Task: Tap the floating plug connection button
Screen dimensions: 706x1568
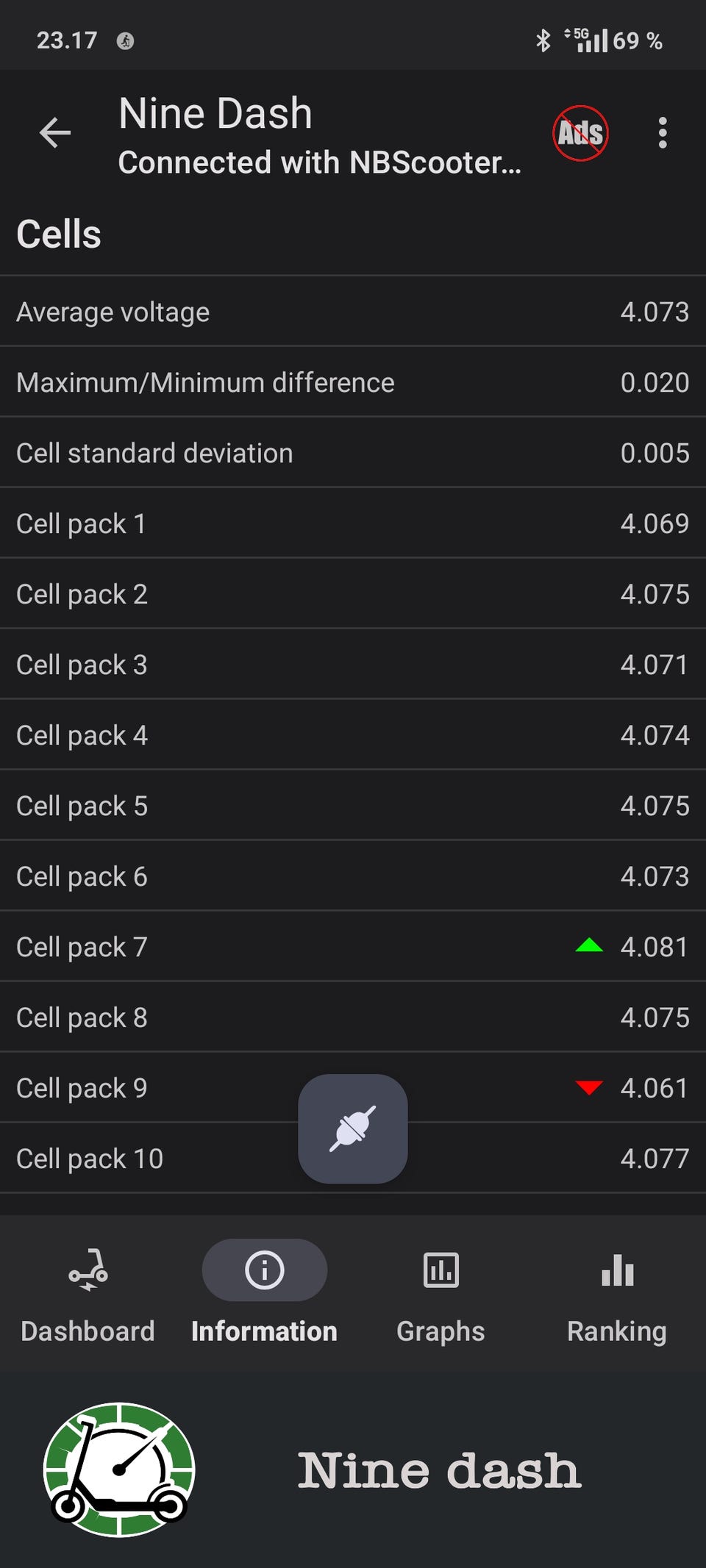Action: coord(353,1128)
